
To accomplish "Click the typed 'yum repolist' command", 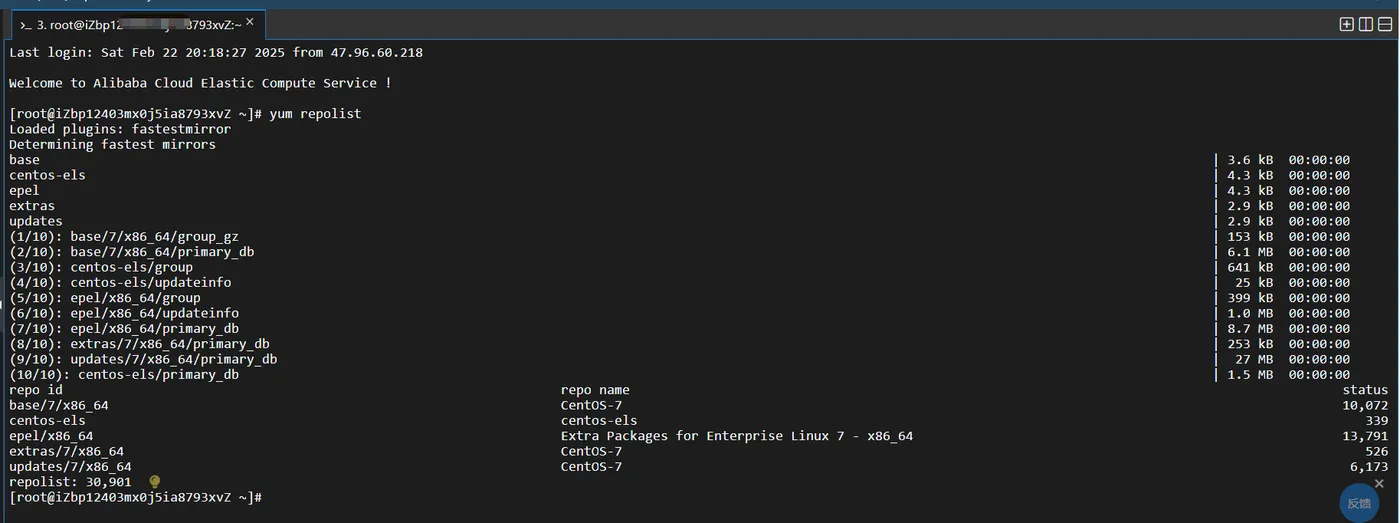I will click(x=315, y=114).
